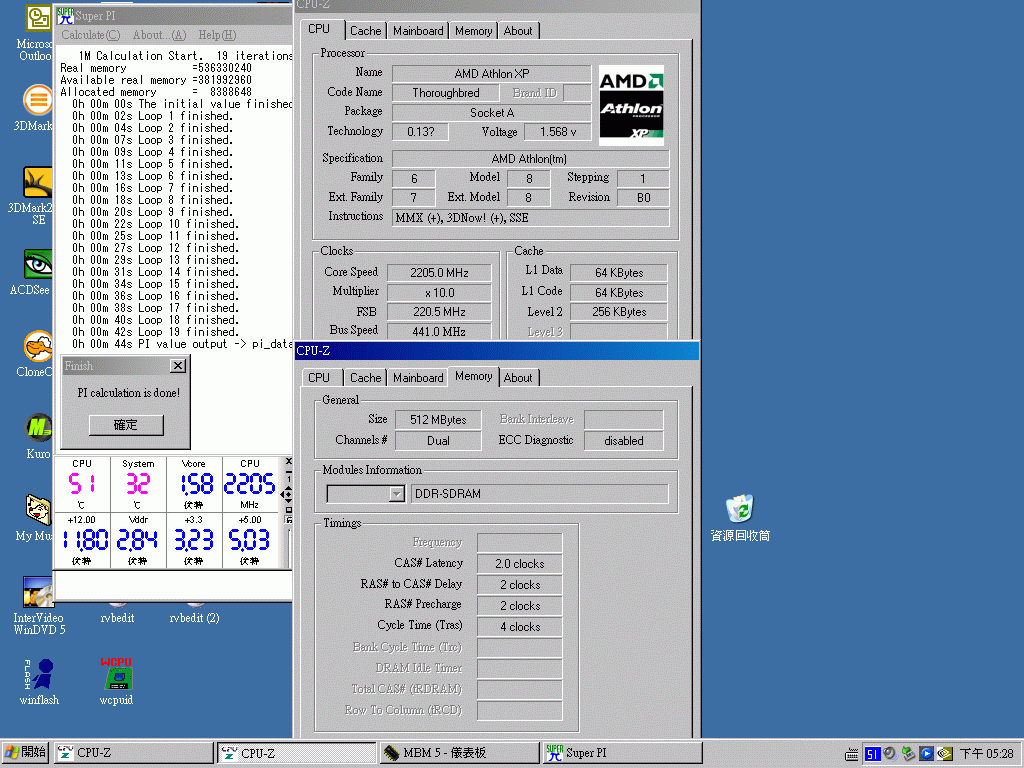This screenshot has height=768, width=1024.
Task: Click the keyboard input method tray icon
Action: (x=852, y=754)
